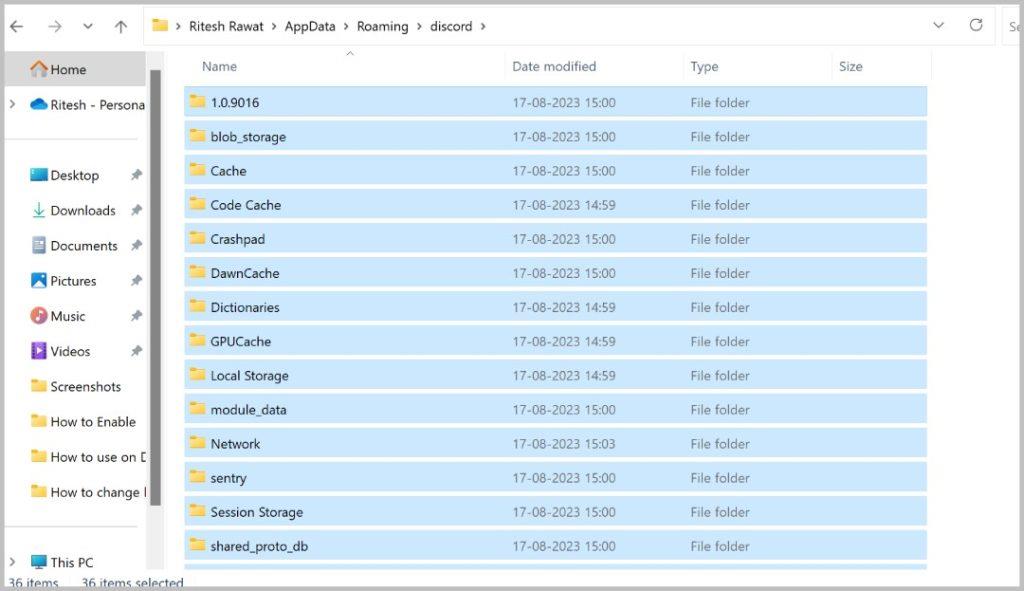Viewport: 1024px width, 591px height.
Task: Click the Downloads arrow icon
Action: (x=39, y=210)
